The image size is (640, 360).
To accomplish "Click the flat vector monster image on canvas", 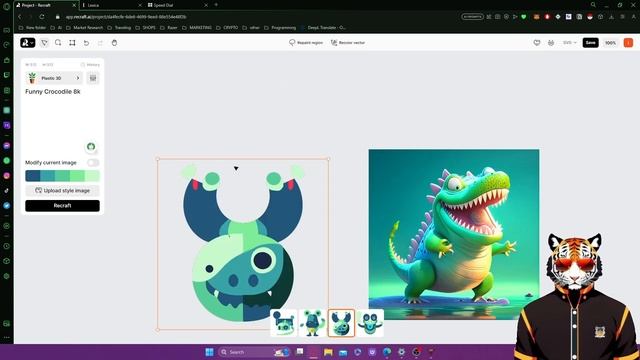I will point(243,244).
